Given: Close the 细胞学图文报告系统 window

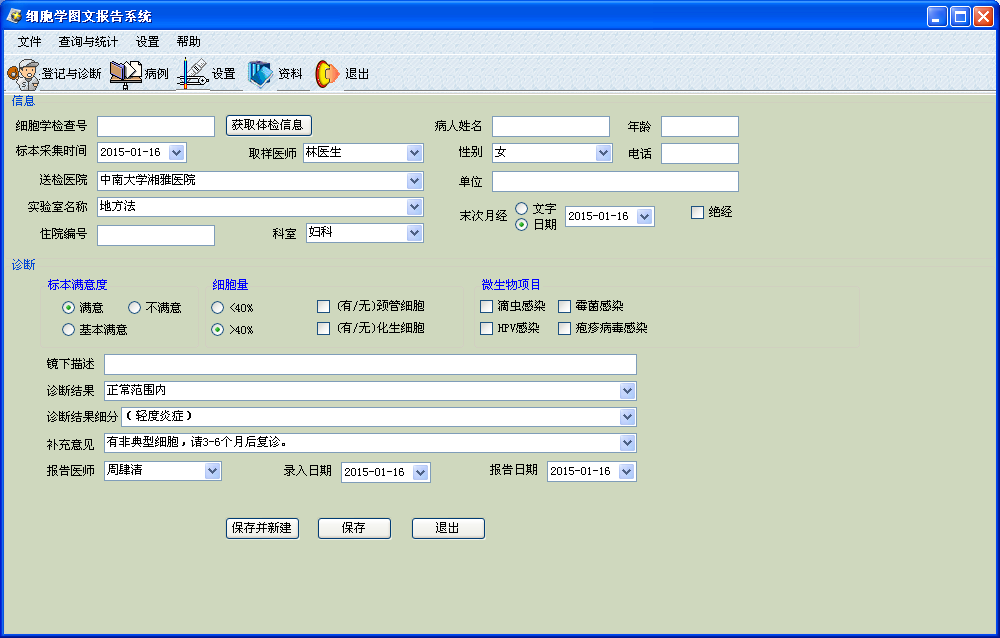Looking at the screenshot, I should pyautogui.click(x=983, y=16).
